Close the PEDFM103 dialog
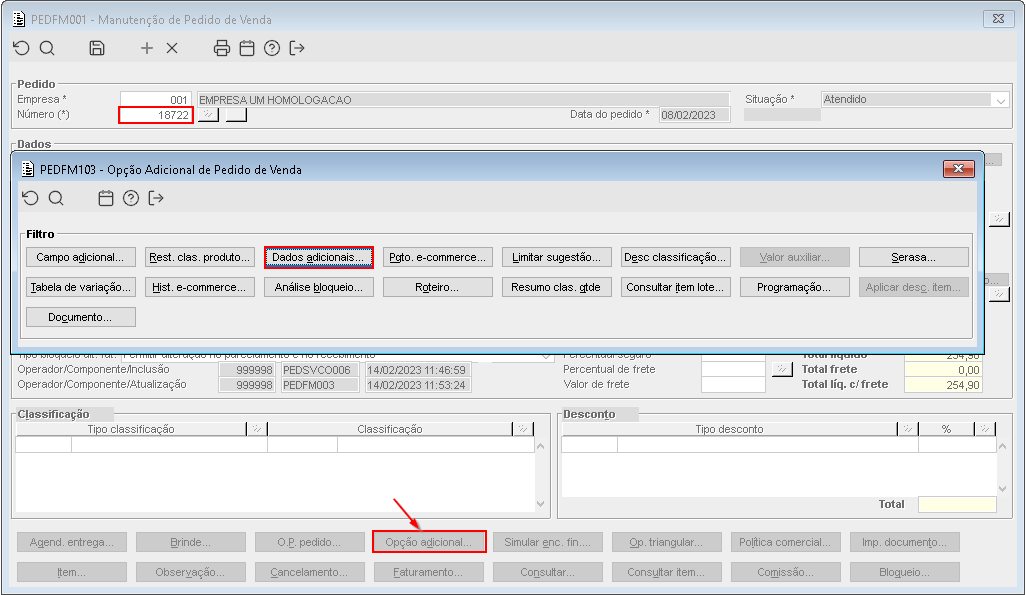Viewport: 1026px width, 595px height. tap(959, 169)
